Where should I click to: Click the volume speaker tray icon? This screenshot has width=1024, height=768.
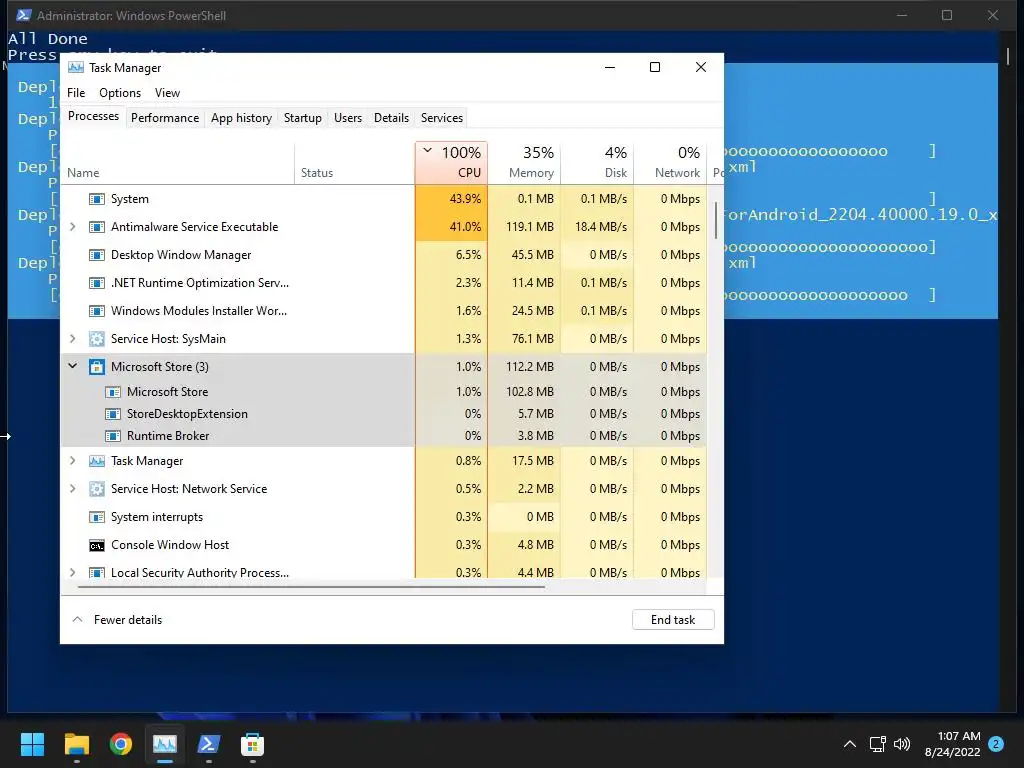pyautogui.click(x=902, y=744)
